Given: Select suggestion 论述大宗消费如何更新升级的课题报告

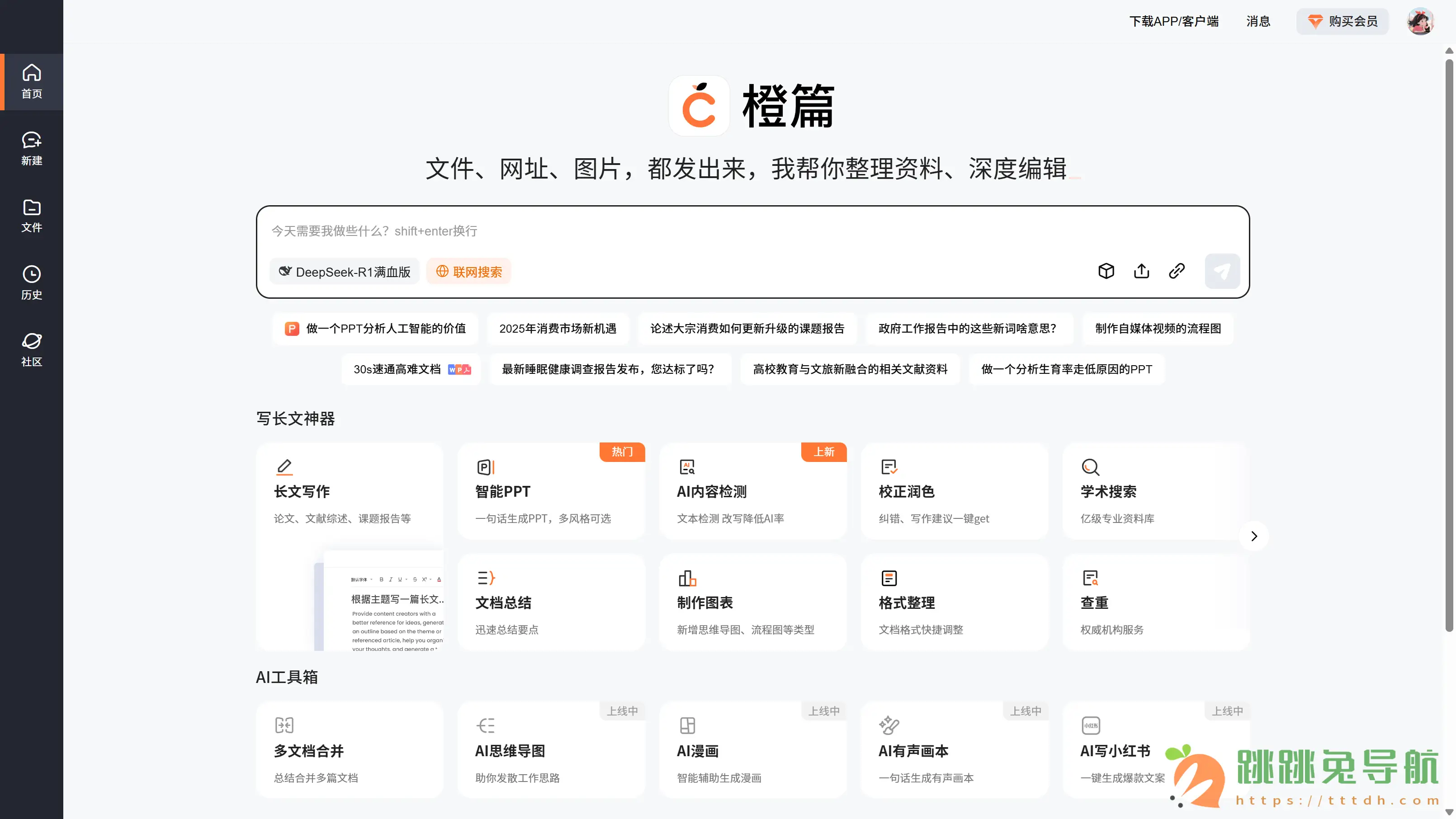Looking at the screenshot, I should [747, 329].
